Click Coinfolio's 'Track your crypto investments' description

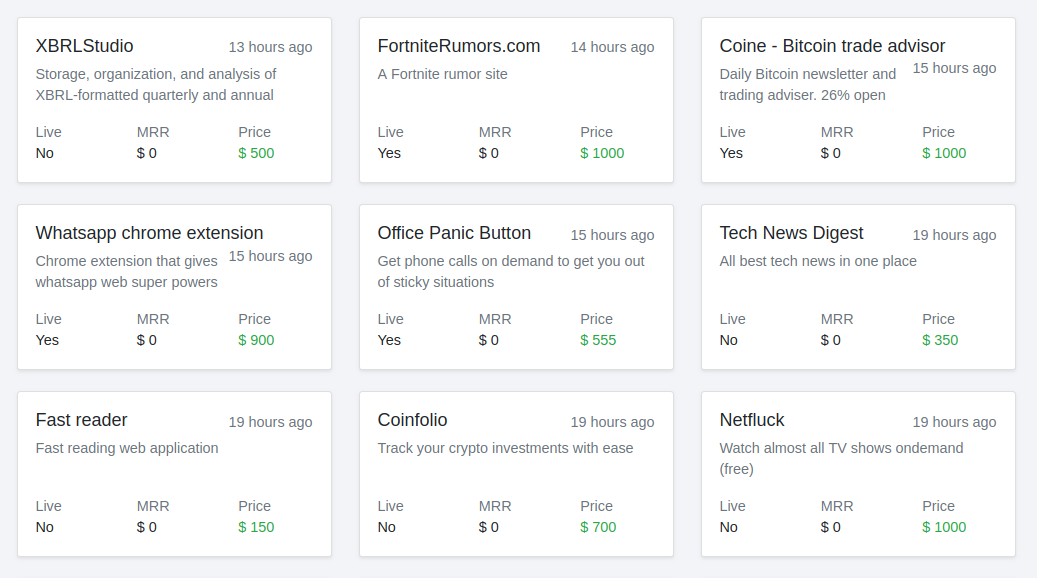pos(505,448)
